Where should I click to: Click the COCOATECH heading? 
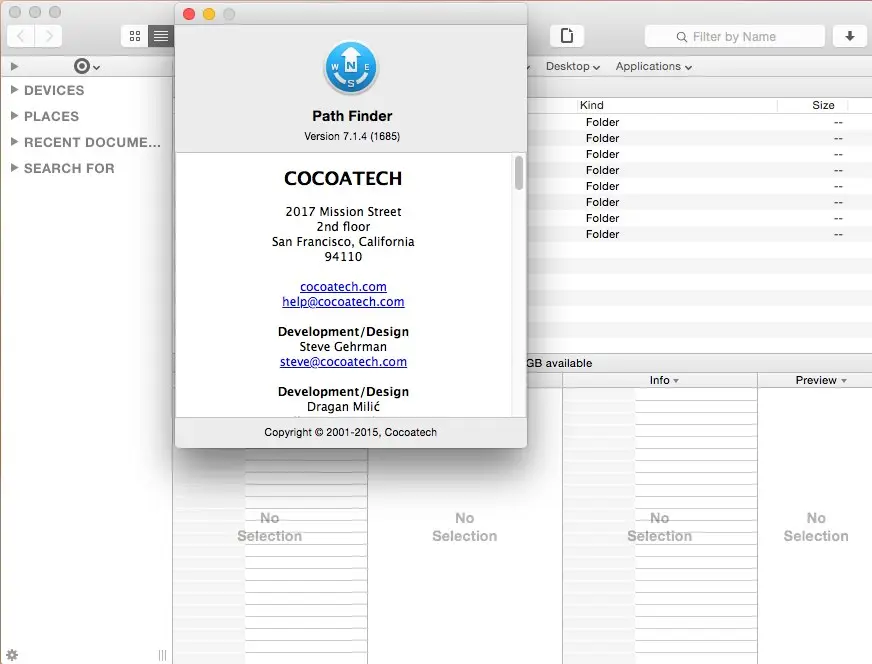pyautogui.click(x=343, y=179)
